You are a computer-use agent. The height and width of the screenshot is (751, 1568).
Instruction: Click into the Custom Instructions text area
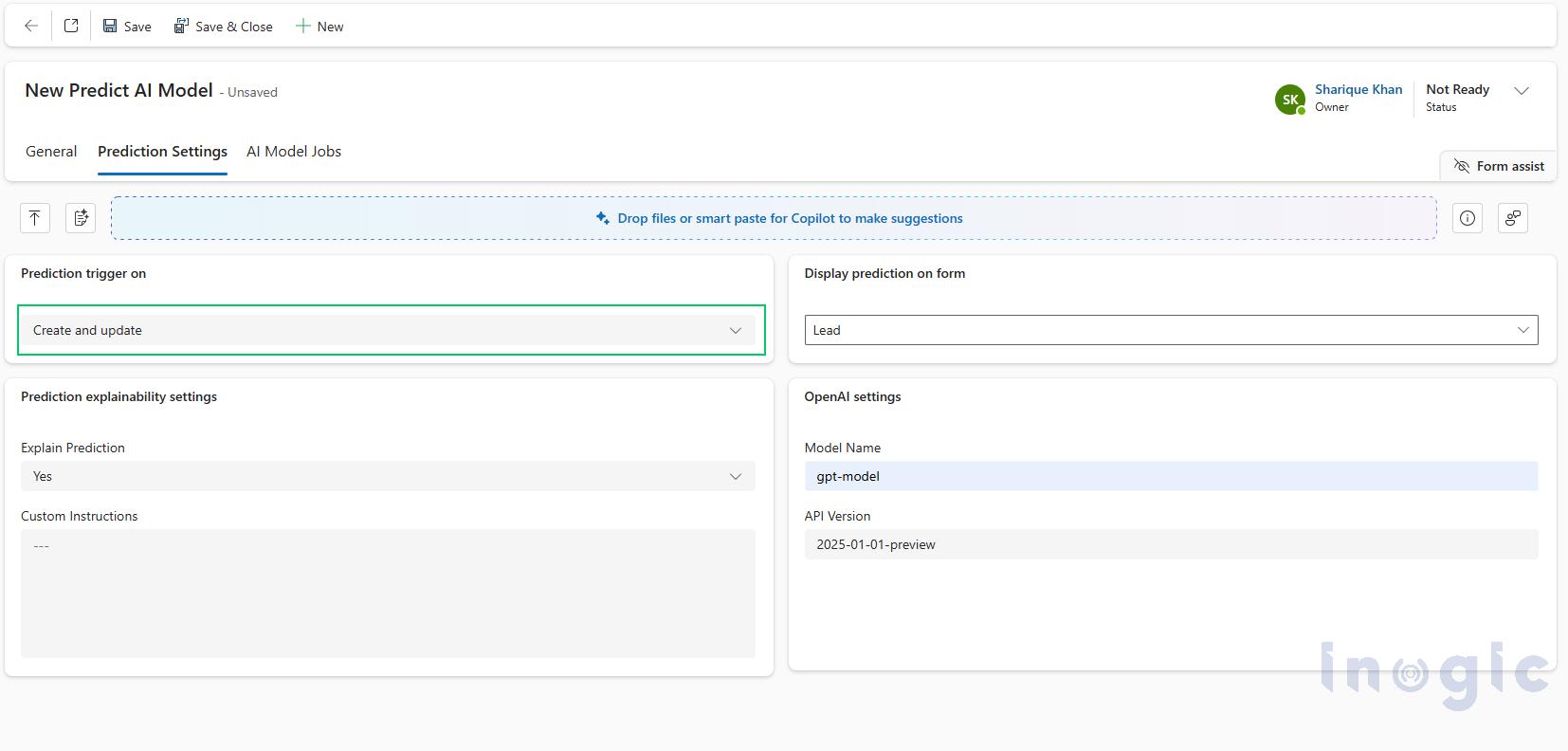pyautogui.click(x=388, y=594)
